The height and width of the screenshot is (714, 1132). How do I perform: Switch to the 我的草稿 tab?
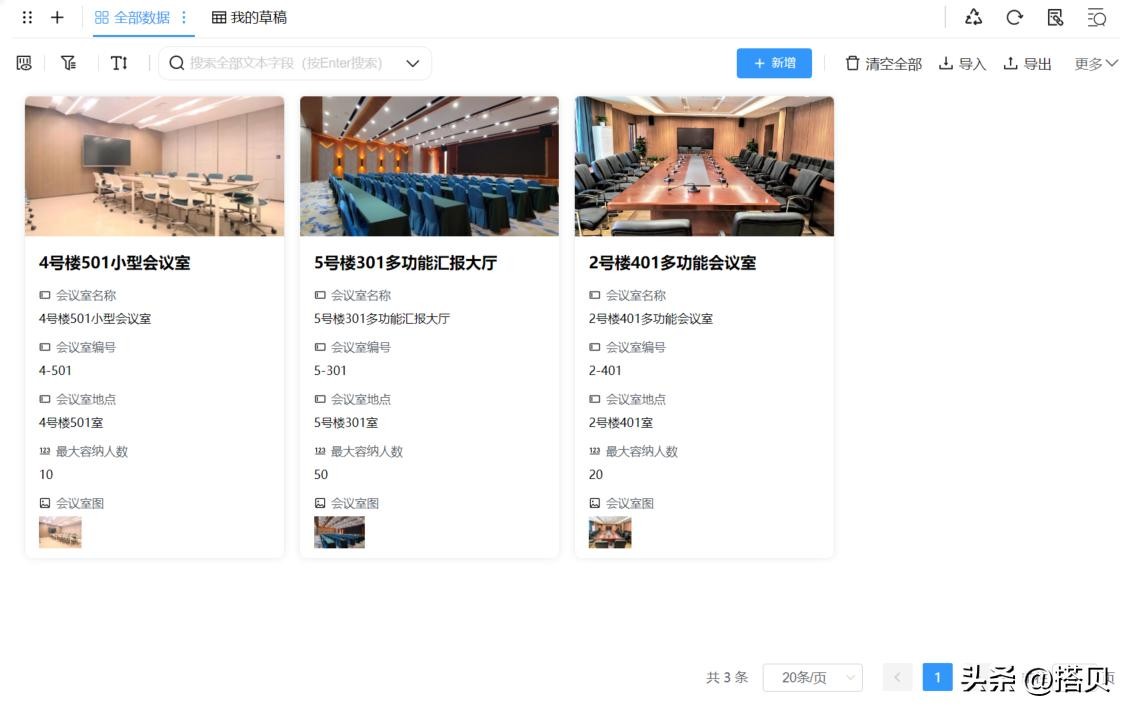click(x=250, y=17)
